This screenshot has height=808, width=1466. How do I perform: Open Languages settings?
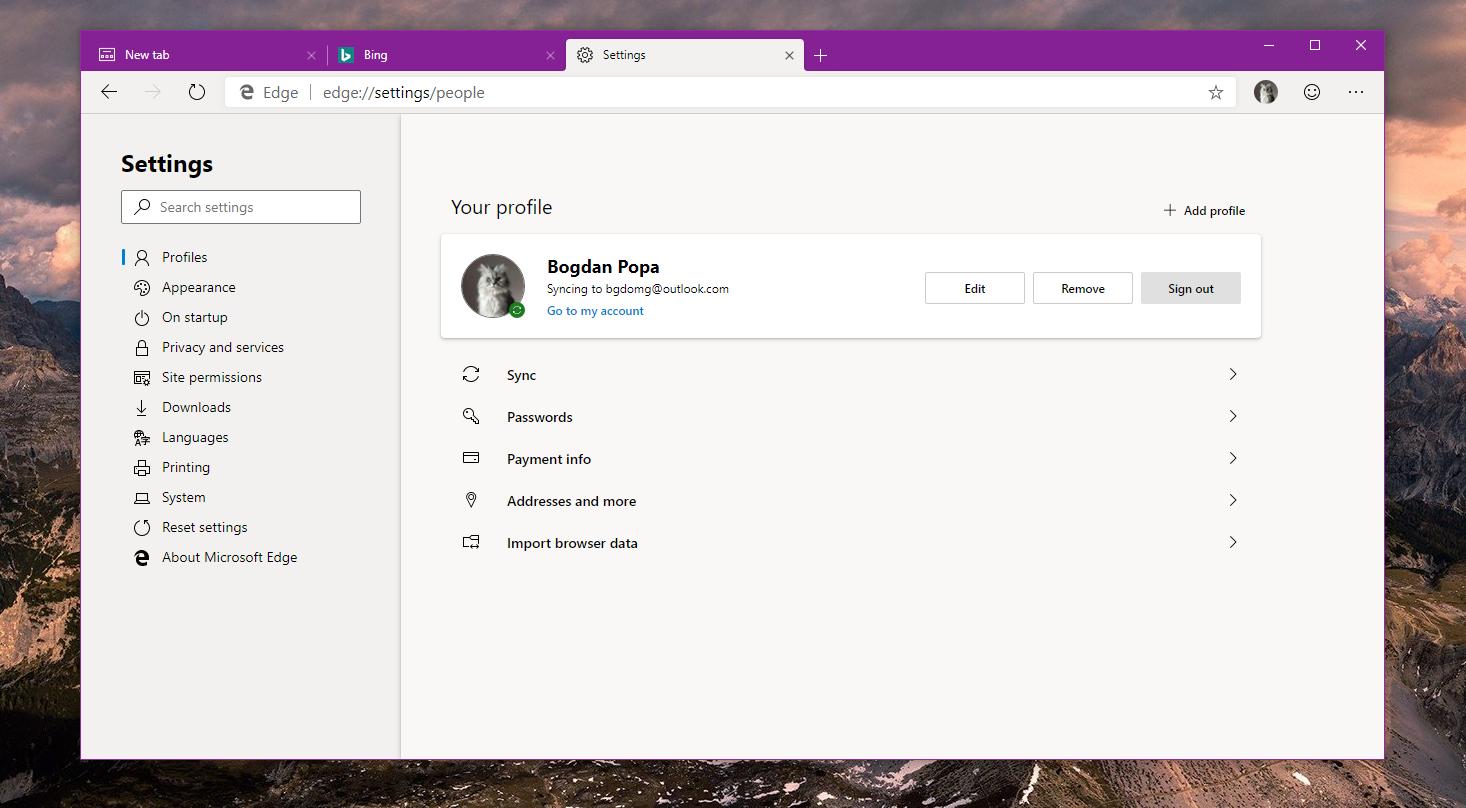tap(195, 437)
